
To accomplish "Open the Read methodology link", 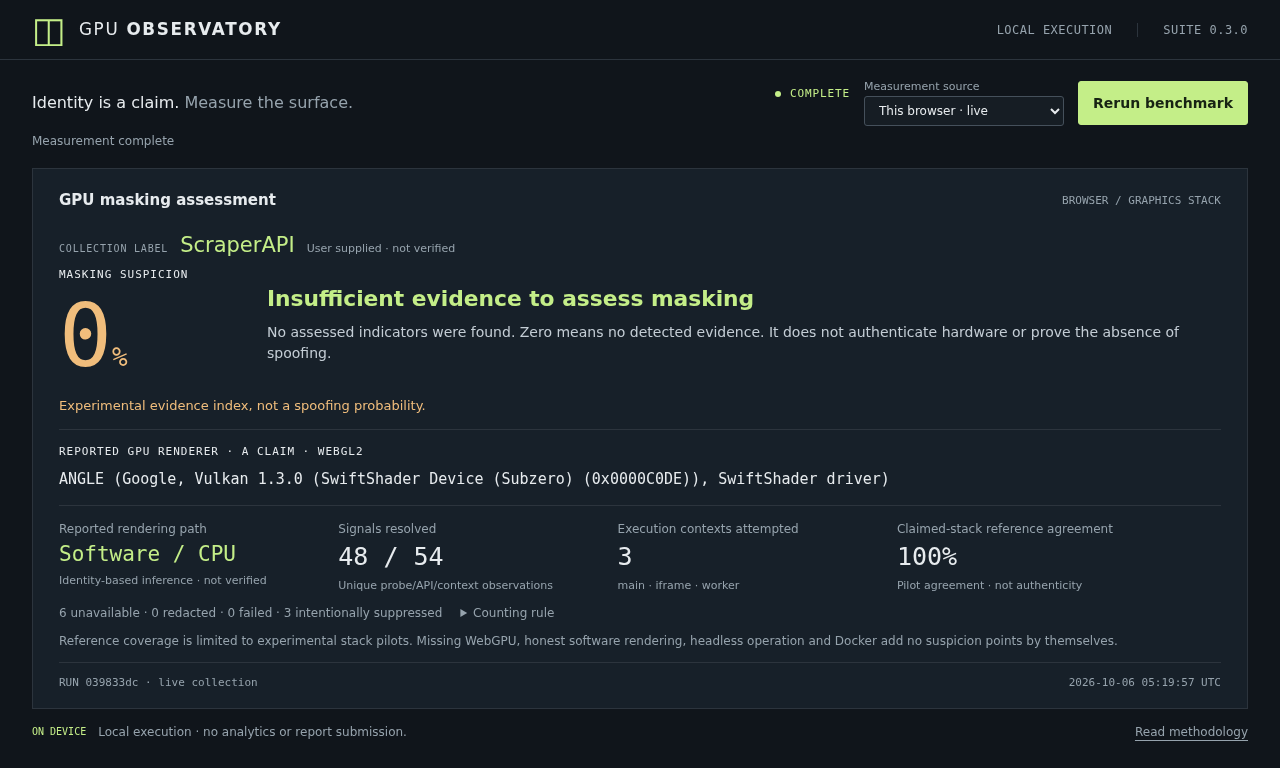I will point(1191,732).
